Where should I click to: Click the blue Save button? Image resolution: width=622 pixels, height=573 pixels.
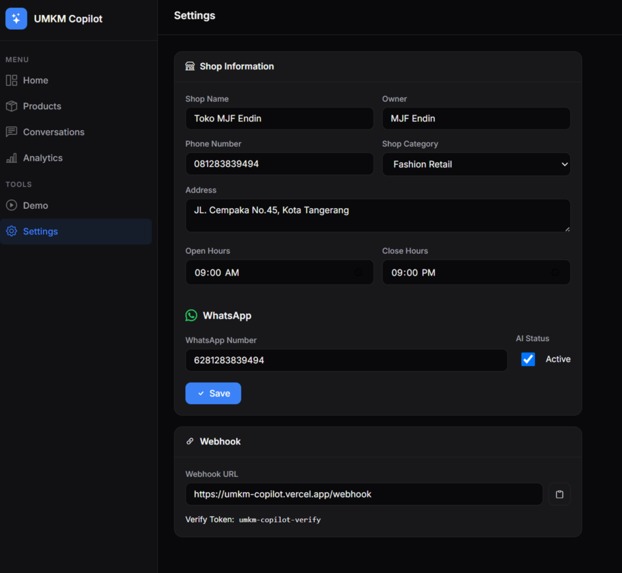pos(213,393)
